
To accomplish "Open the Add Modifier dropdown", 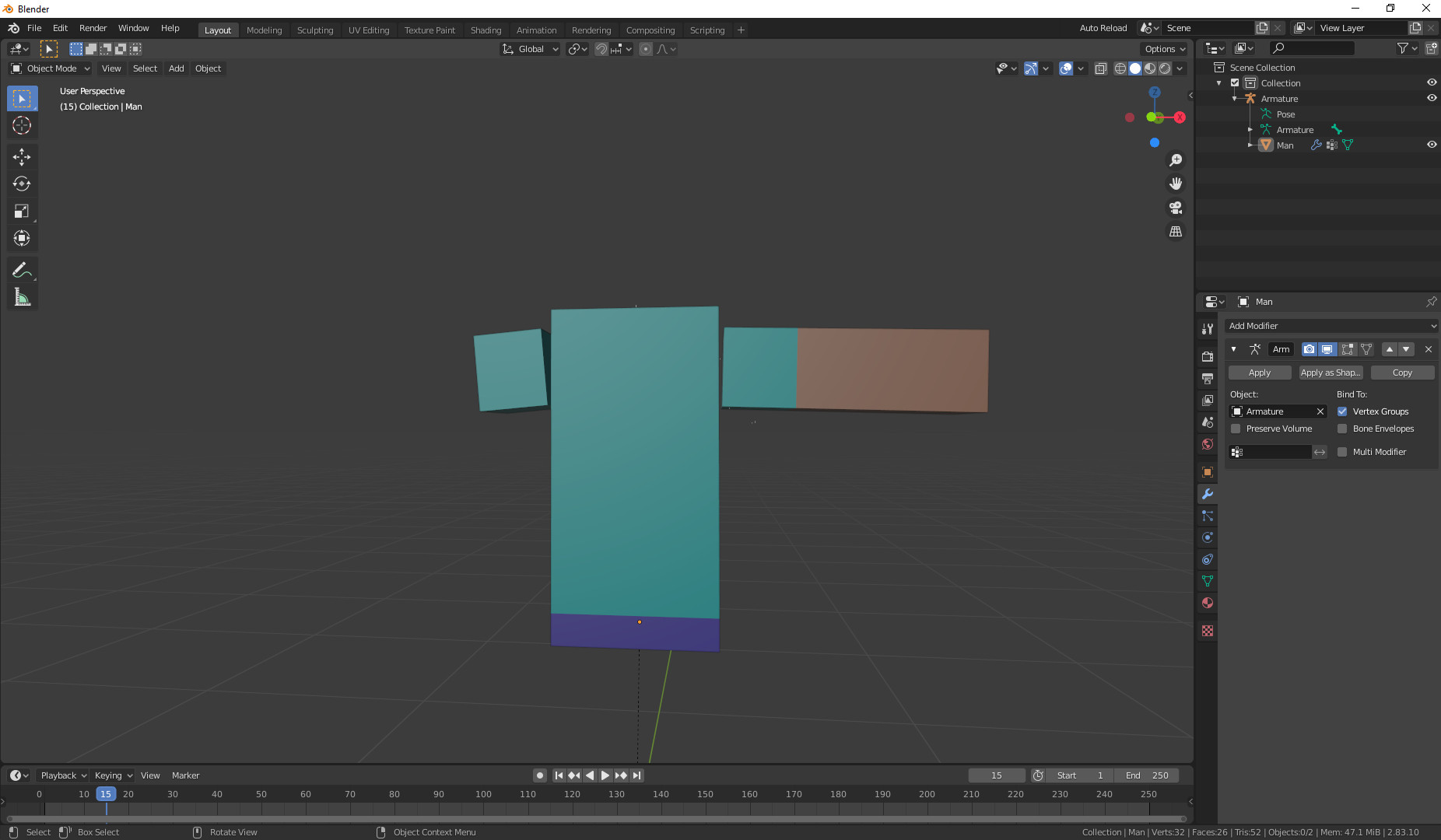I will (x=1331, y=326).
